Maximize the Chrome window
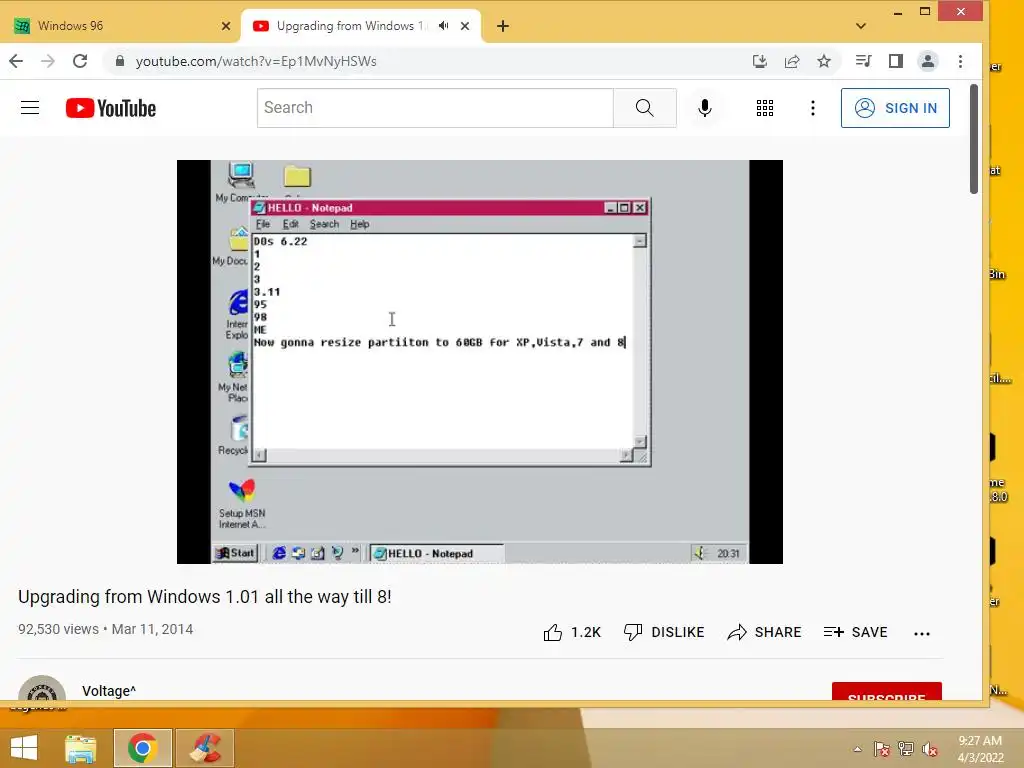 coord(925,12)
